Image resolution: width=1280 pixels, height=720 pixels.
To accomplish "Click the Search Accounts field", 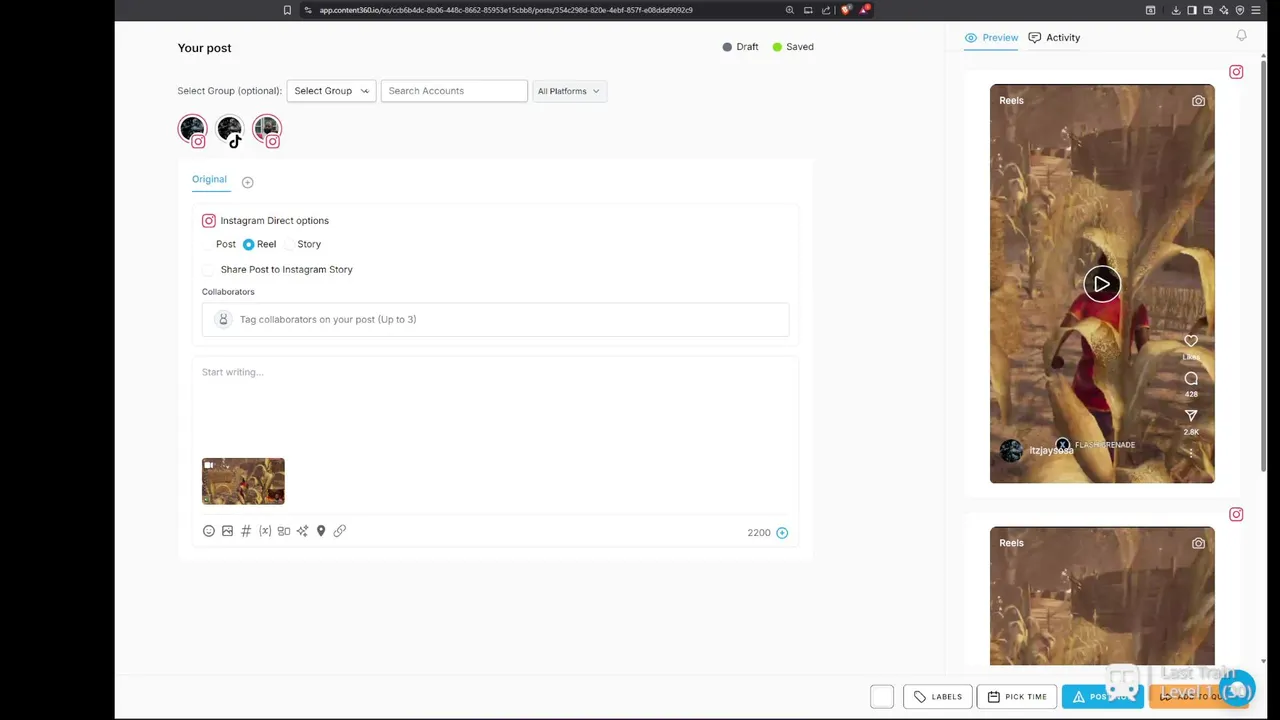I will [x=454, y=91].
